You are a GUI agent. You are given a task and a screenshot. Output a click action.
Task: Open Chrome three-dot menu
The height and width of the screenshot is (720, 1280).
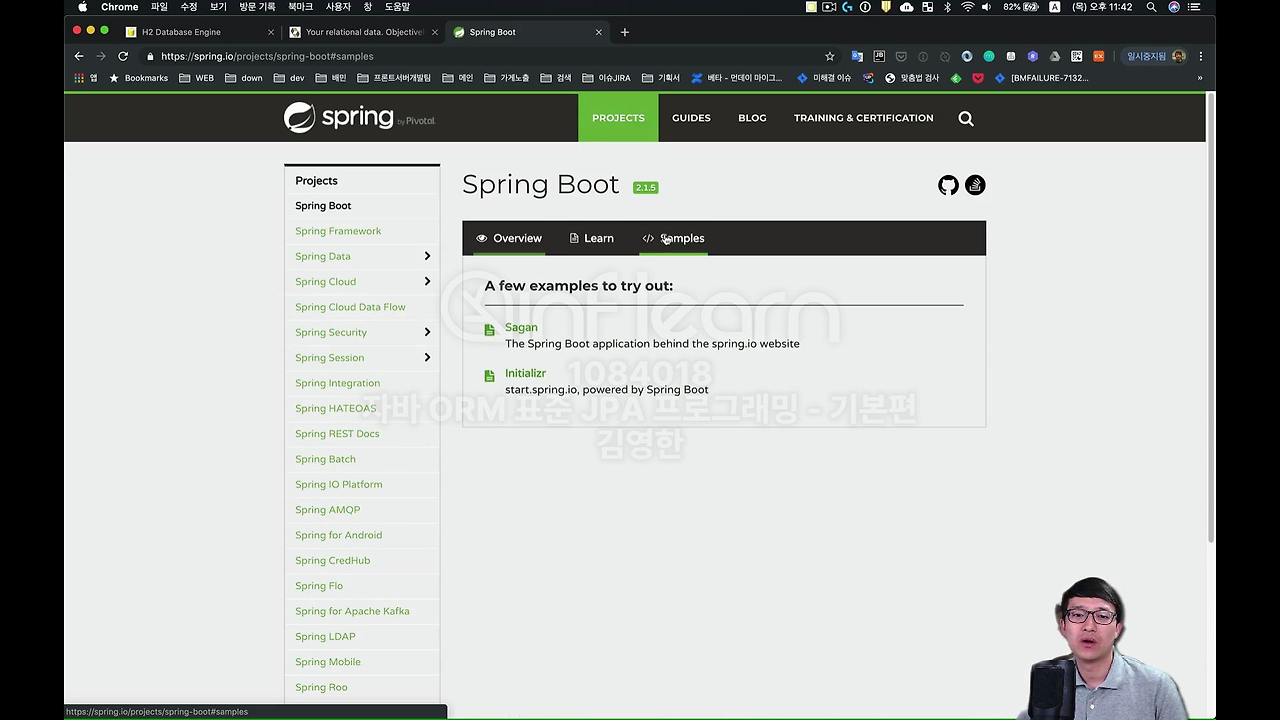1200,56
